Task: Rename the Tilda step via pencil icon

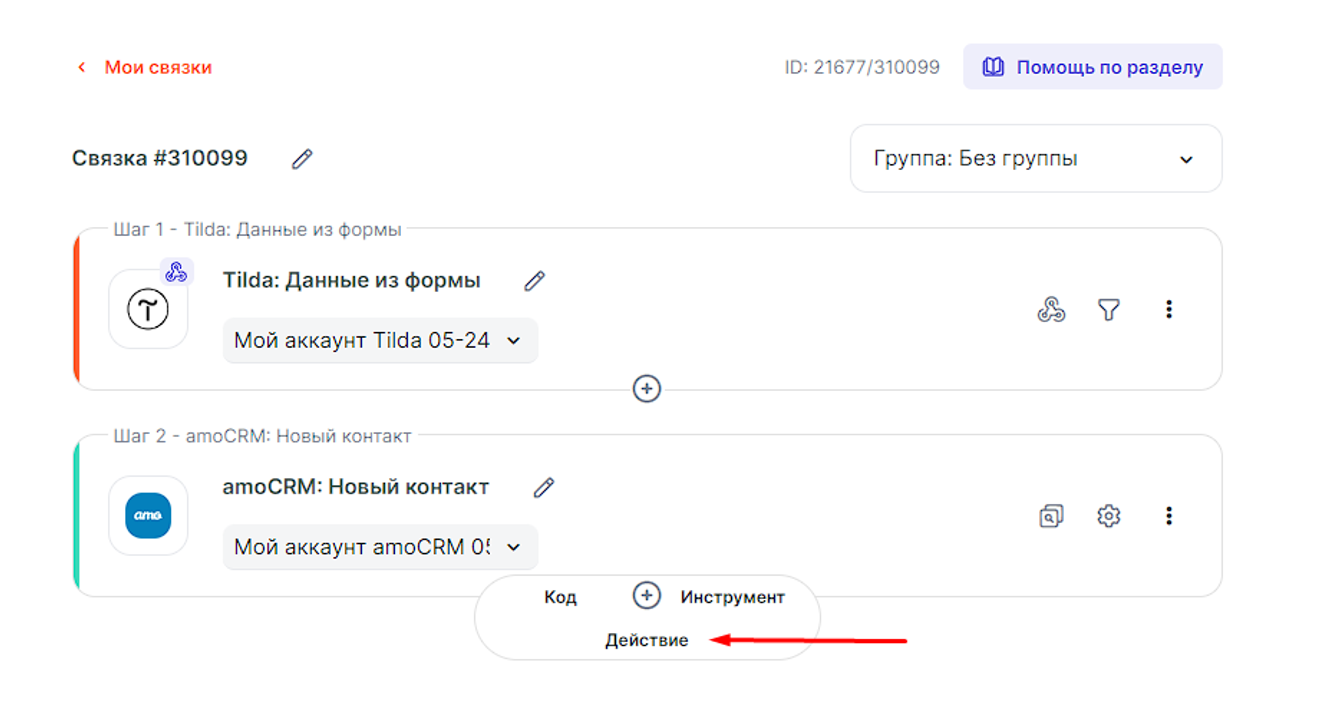Action: pos(535,281)
